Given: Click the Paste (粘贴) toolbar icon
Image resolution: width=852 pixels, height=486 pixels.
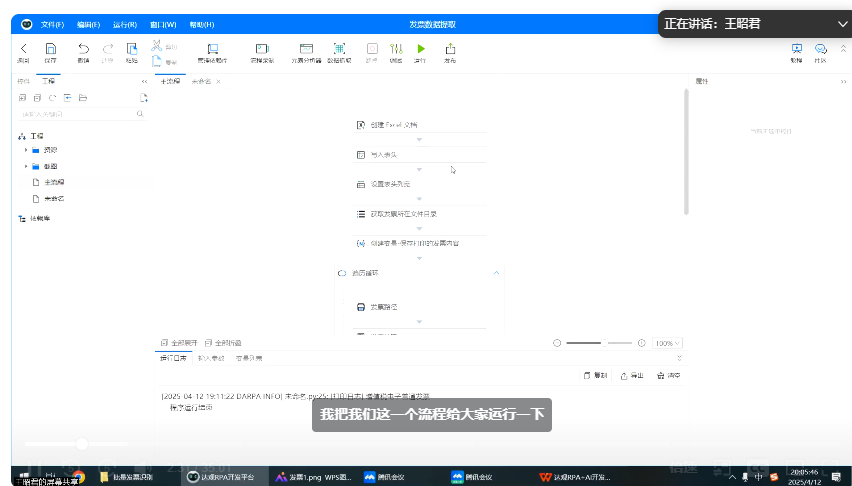Looking at the screenshot, I should click(131, 50).
